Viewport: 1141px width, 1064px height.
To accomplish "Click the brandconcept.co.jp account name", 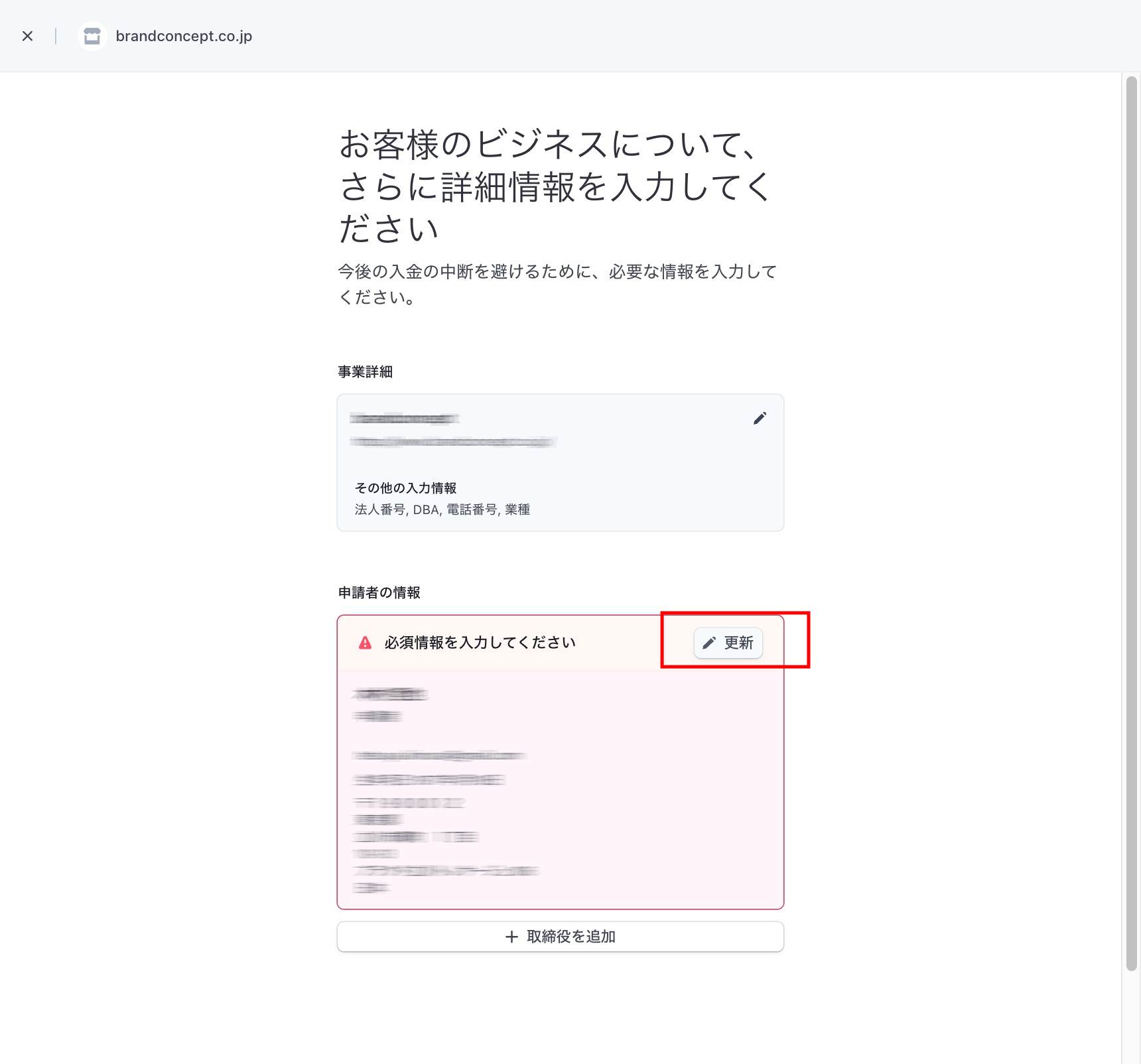I will (184, 36).
